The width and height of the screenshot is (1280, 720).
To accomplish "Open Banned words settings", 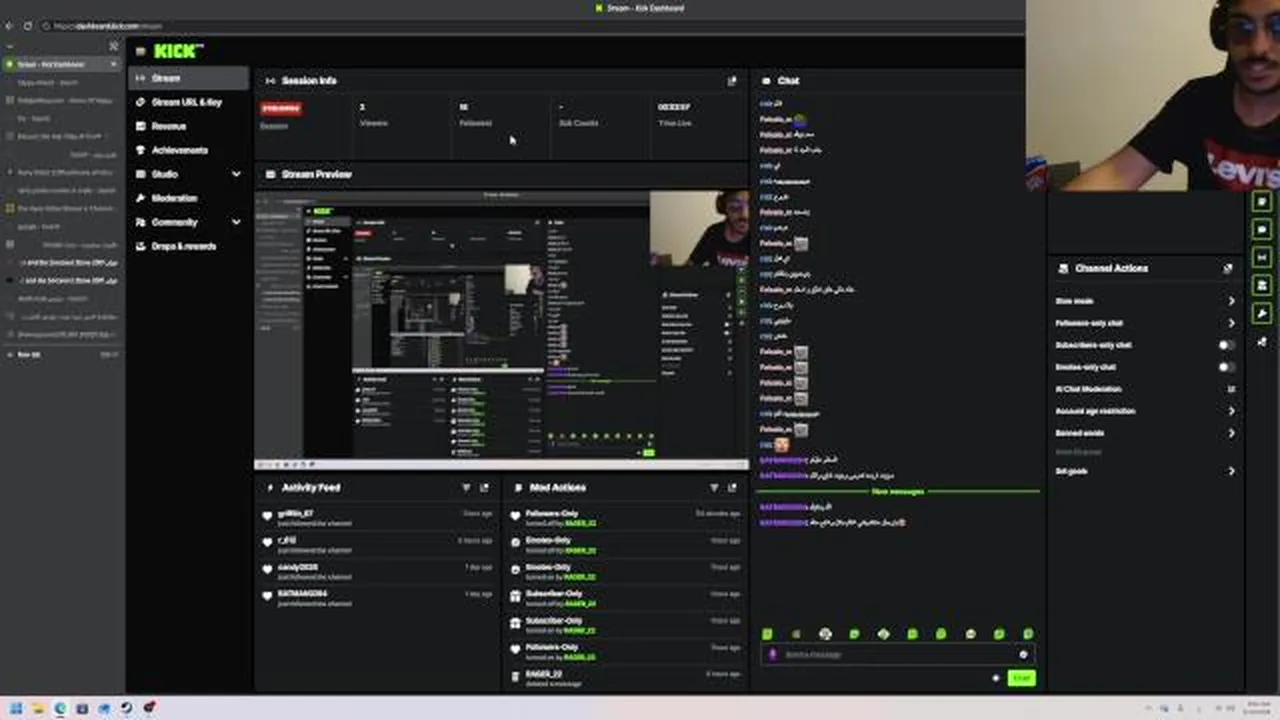I will click(1145, 433).
